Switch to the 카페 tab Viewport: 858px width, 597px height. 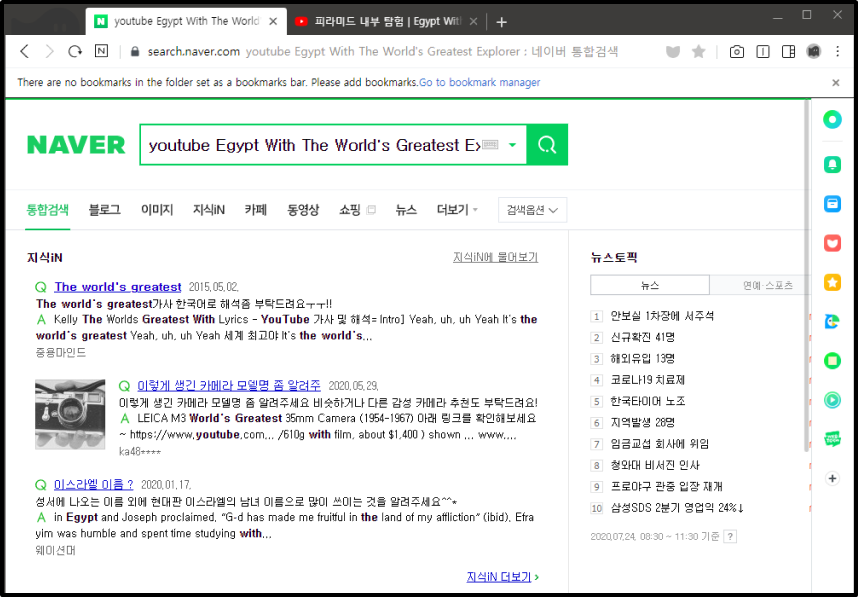(256, 210)
